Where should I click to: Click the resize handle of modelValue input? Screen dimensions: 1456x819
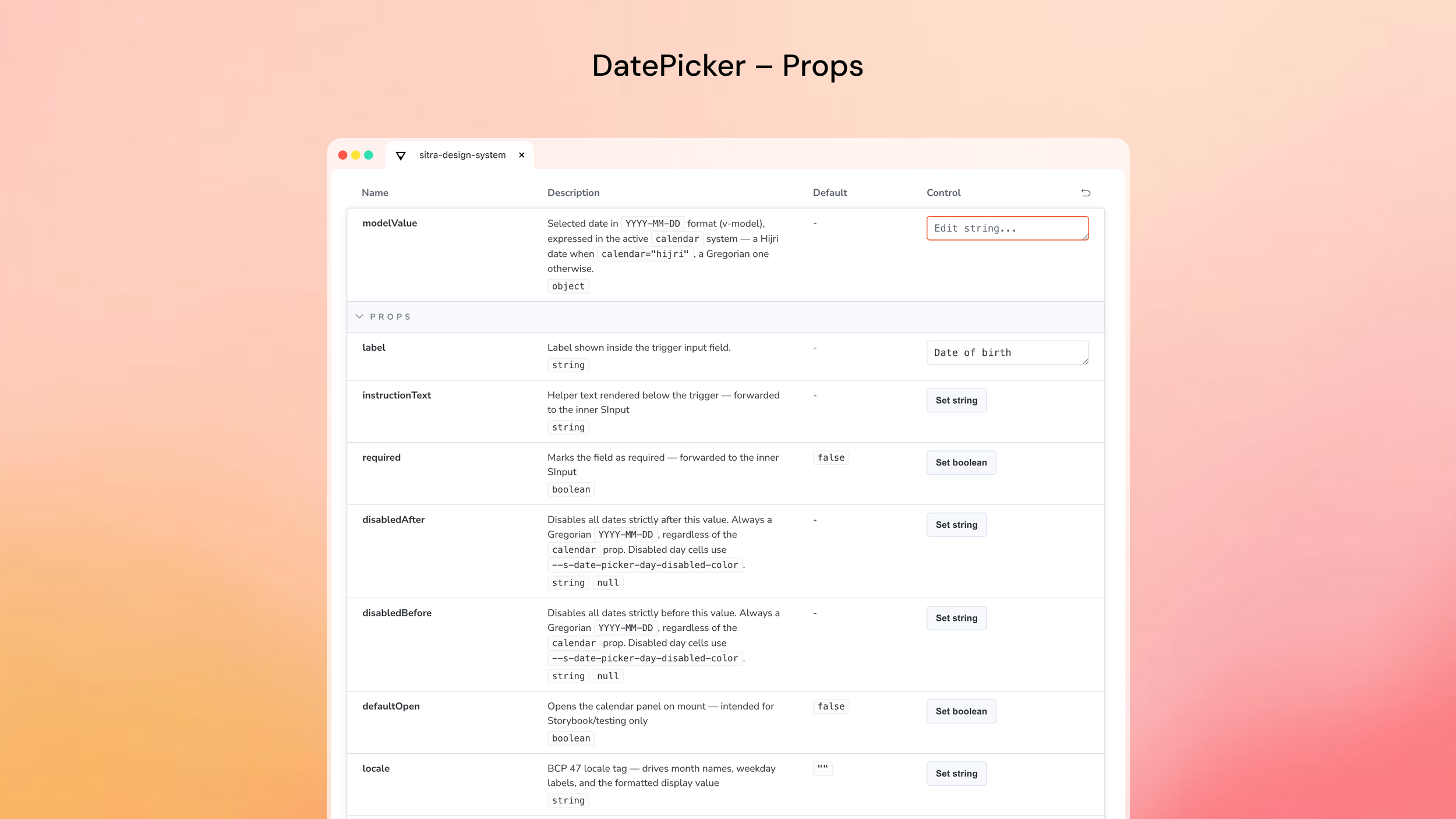1085,236
